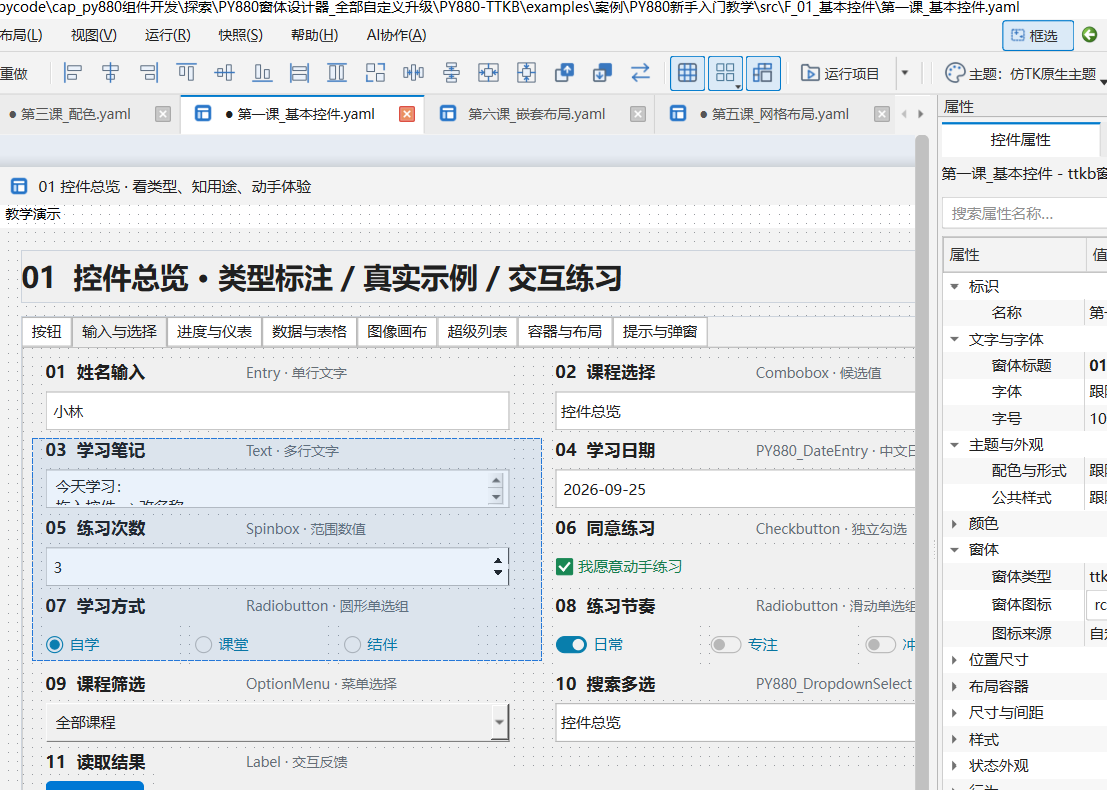Viewport: 1107px width, 790px height.
Task: Switch on the 专注 toggle
Action: click(x=726, y=645)
